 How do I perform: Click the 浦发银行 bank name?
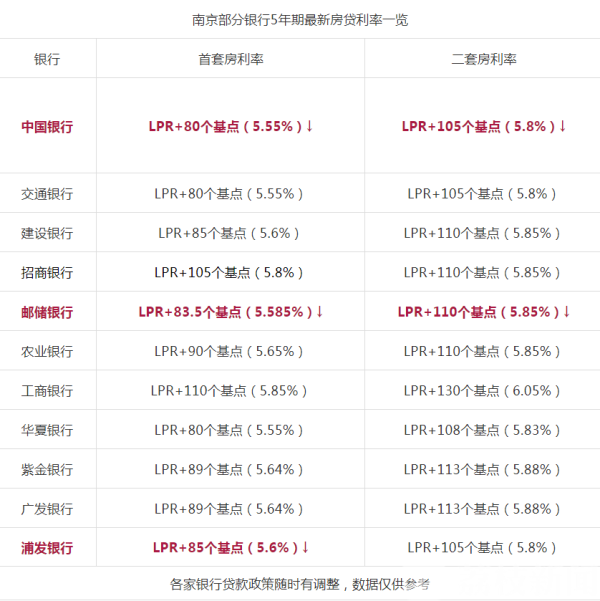(47, 548)
